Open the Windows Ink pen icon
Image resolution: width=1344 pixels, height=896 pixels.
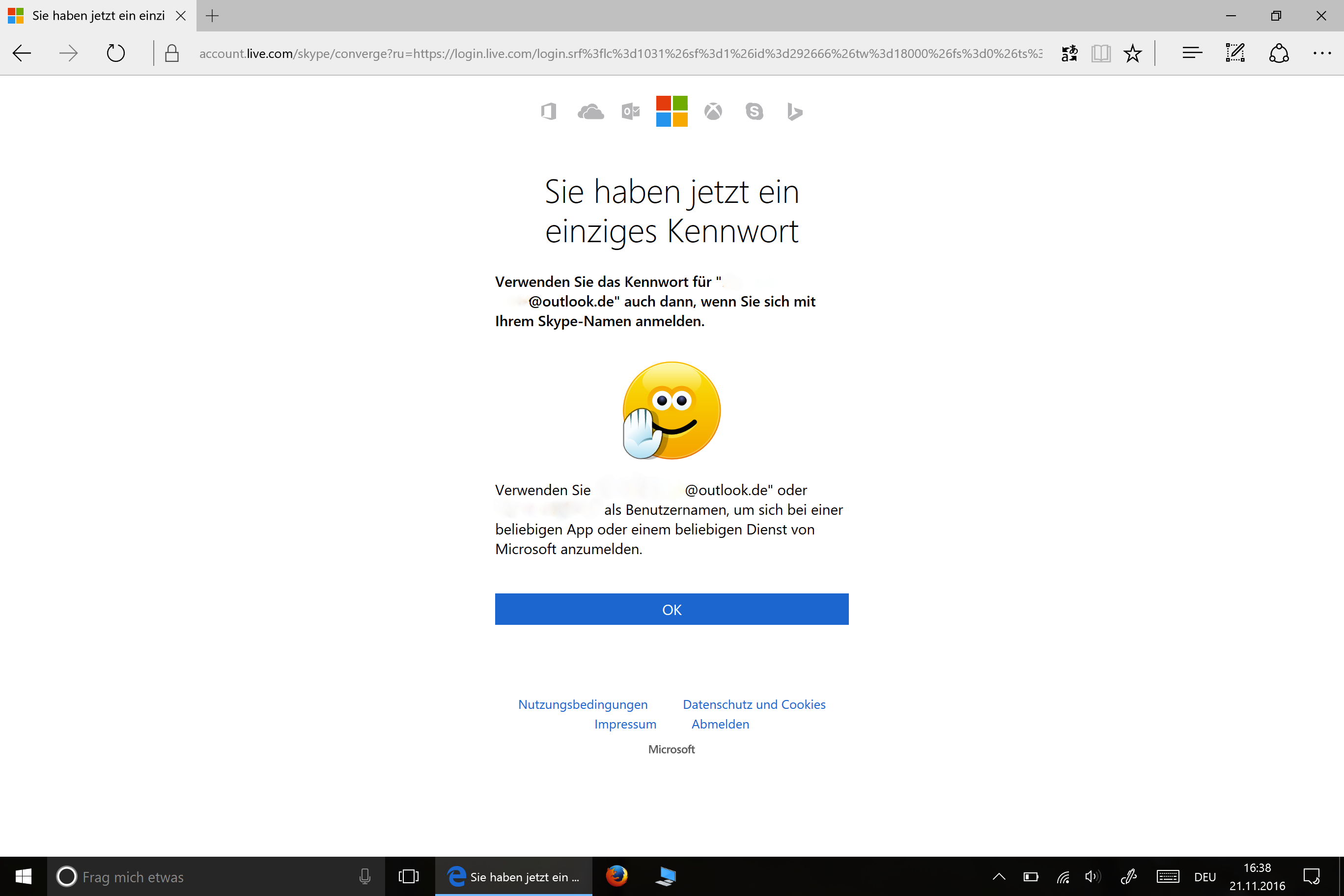click(1128, 876)
